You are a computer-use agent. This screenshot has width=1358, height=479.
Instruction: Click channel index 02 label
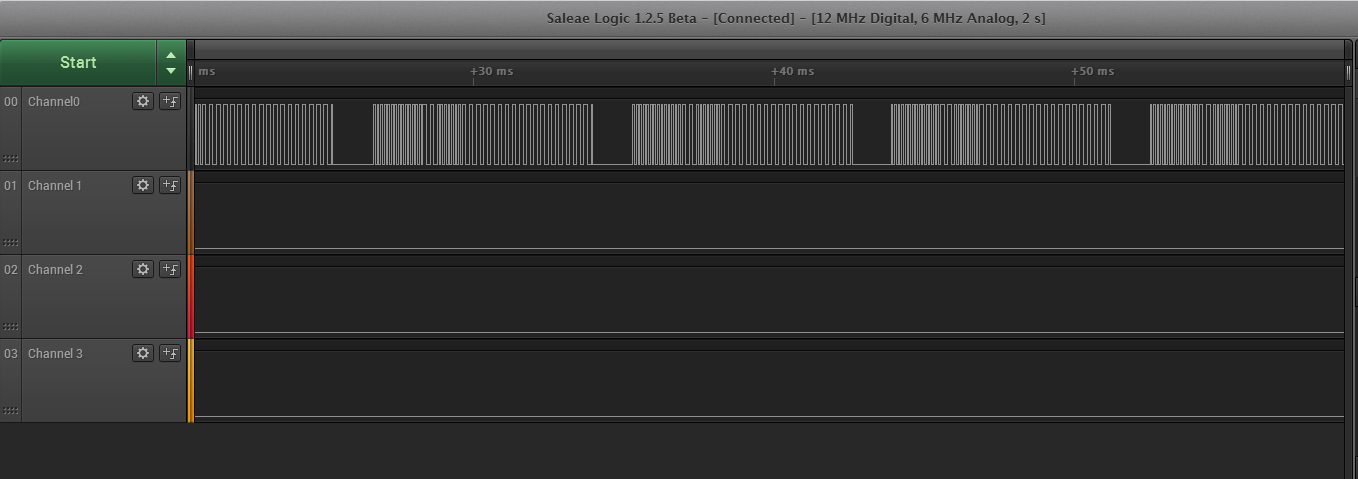(x=11, y=269)
